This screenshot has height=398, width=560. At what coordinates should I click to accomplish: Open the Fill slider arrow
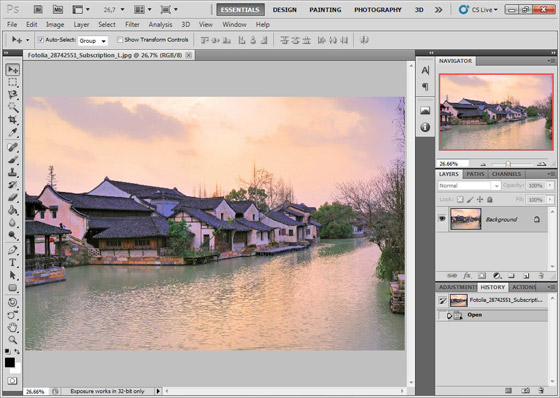(x=550, y=199)
